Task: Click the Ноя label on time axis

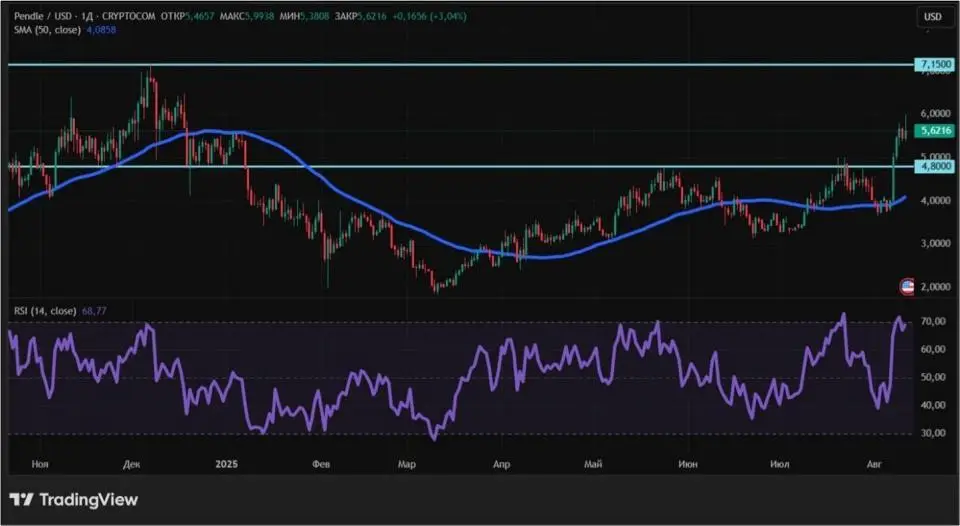Action: [x=41, y=464]
